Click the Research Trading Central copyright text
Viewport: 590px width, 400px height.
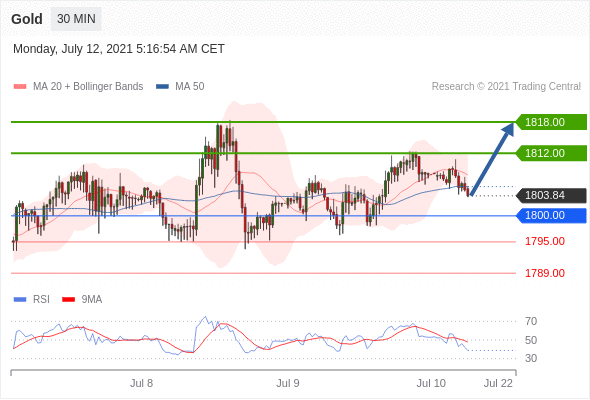506,87
